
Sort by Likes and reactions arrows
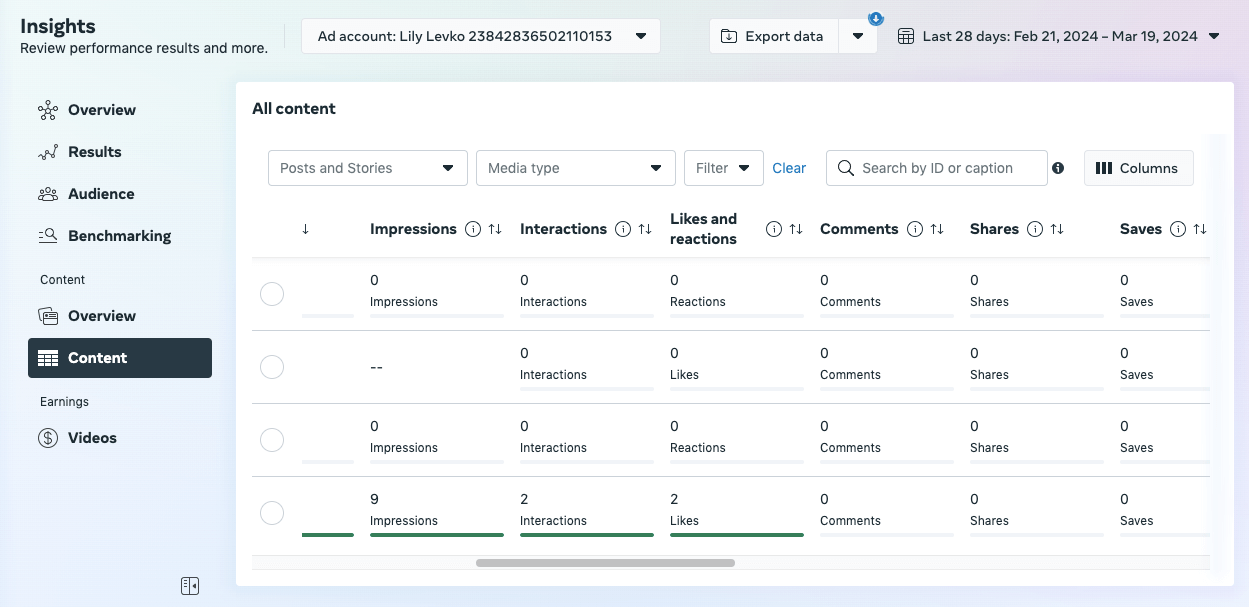pos(796,229)
